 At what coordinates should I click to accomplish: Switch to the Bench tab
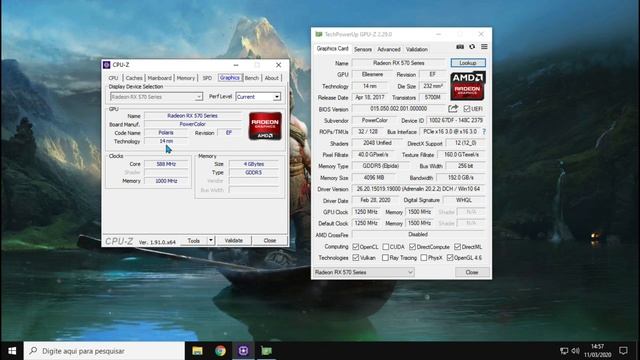252,78
